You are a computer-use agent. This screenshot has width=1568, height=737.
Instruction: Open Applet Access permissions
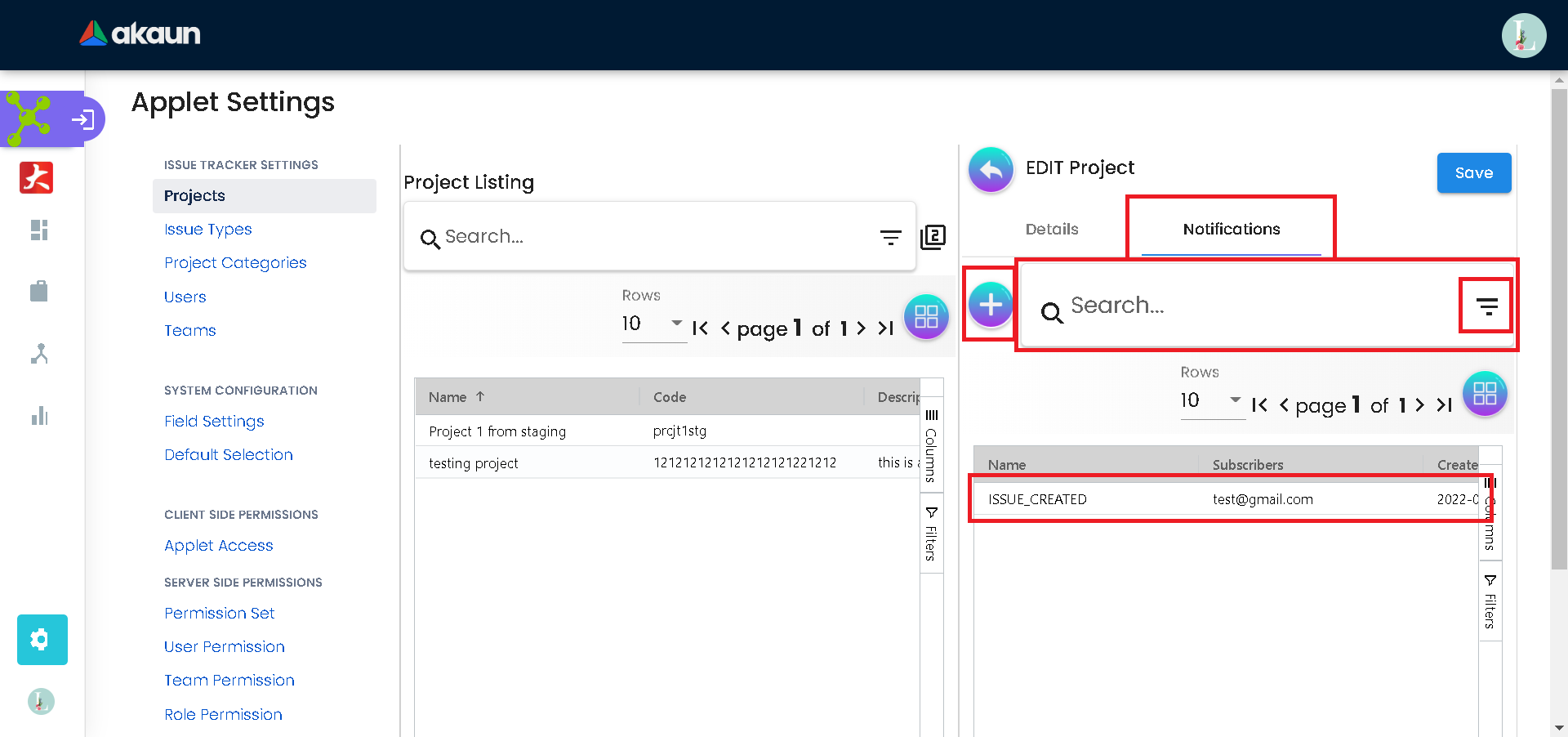point(219,546)
